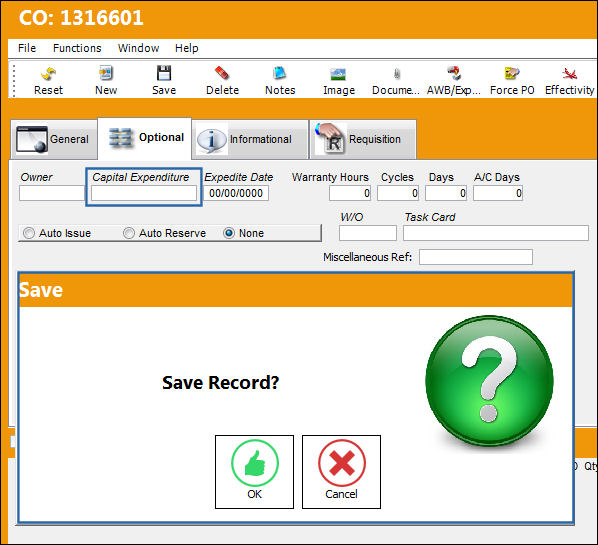
Task: Click the Days input field
Action: click(x=446, y=193)
